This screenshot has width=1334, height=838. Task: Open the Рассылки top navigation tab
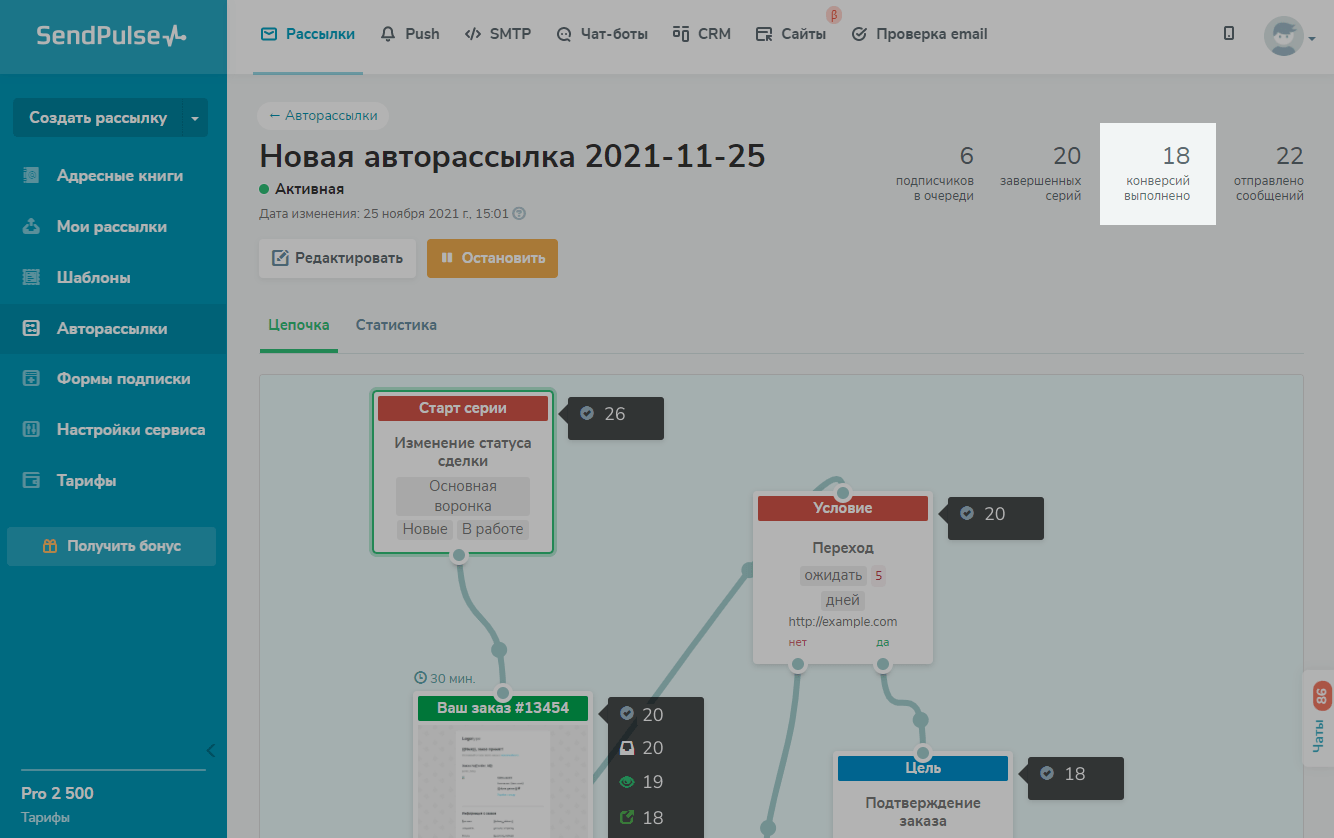point(308,34)
